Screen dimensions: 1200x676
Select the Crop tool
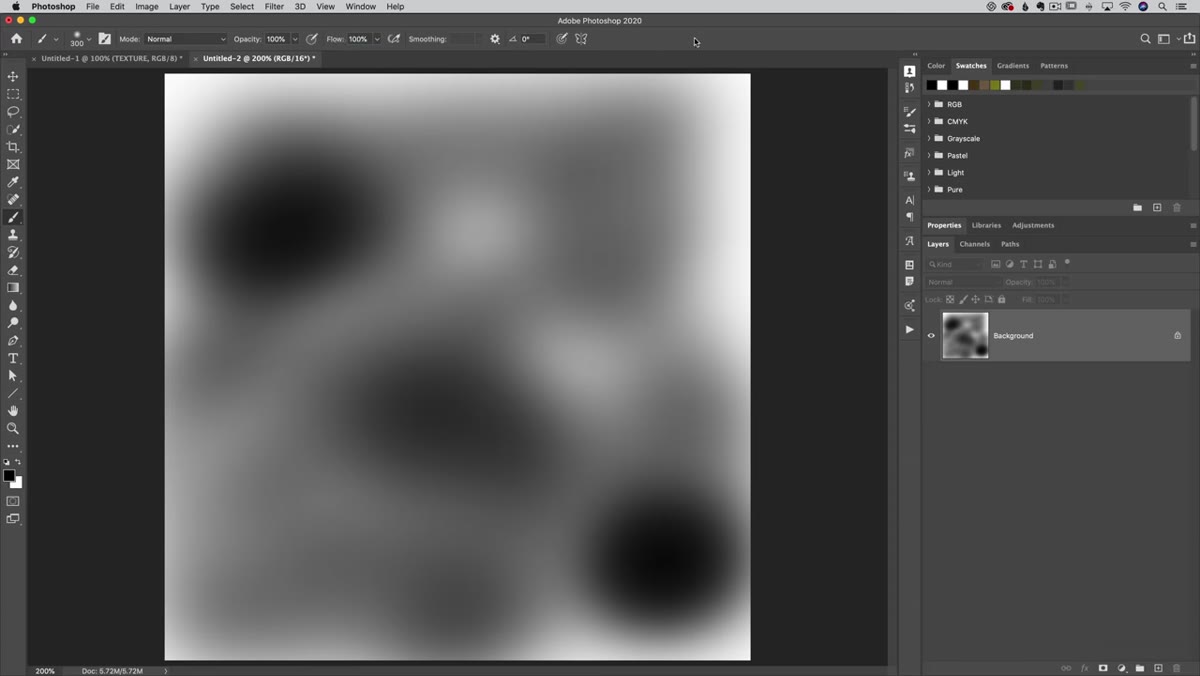coord(13,147)
